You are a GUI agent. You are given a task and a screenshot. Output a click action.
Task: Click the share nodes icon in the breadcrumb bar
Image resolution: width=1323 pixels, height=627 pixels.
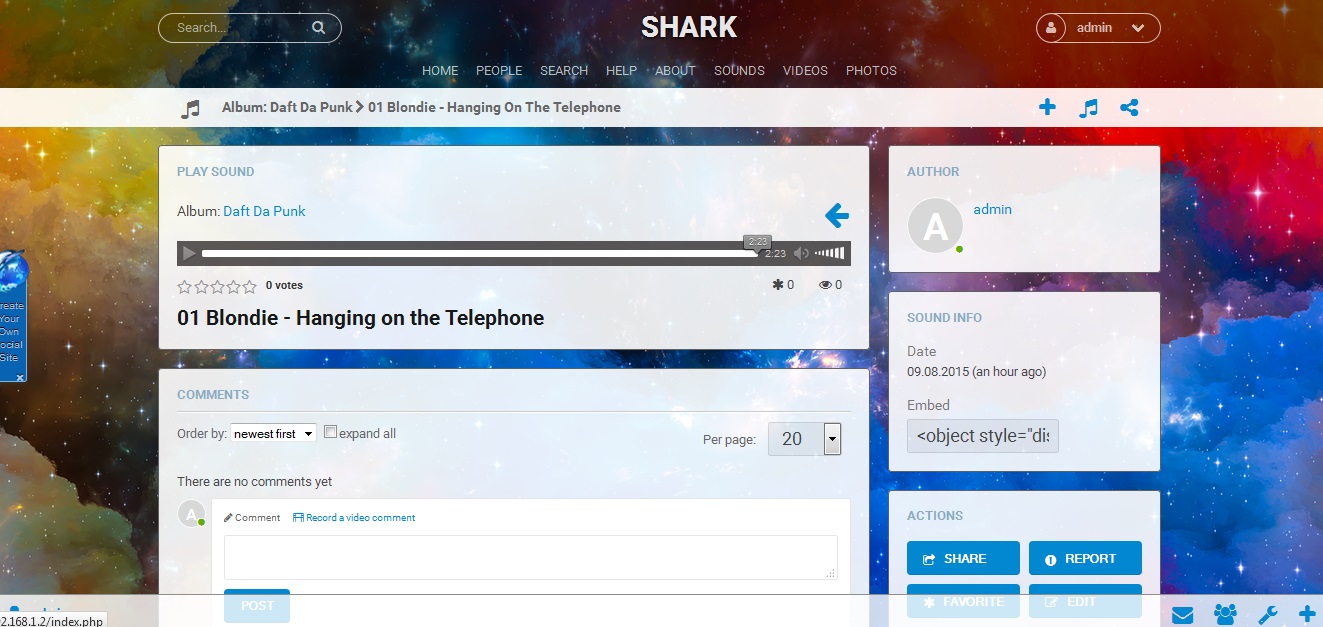(x=1129, y=107)
